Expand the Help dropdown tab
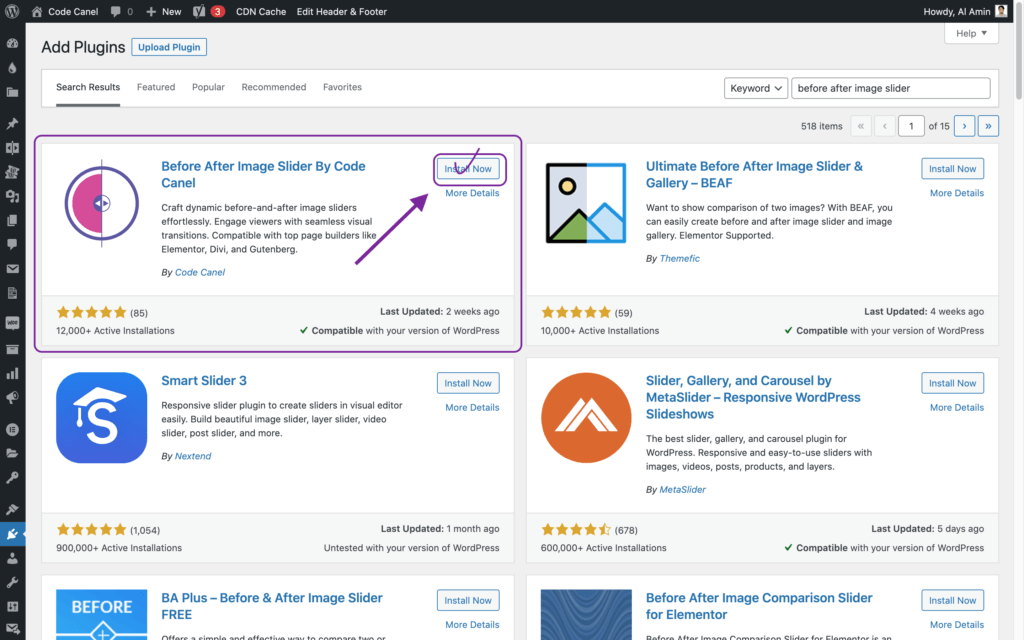 (x=971, y=33)
